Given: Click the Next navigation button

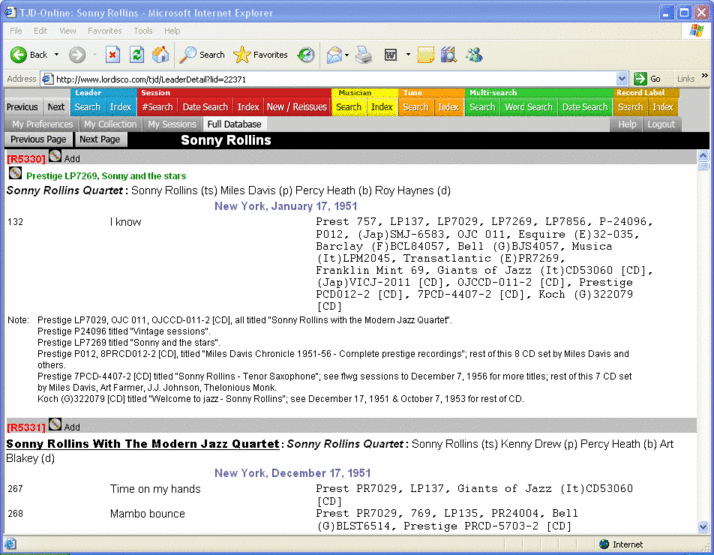Looking at the screenshot, I should pos(56,107).
